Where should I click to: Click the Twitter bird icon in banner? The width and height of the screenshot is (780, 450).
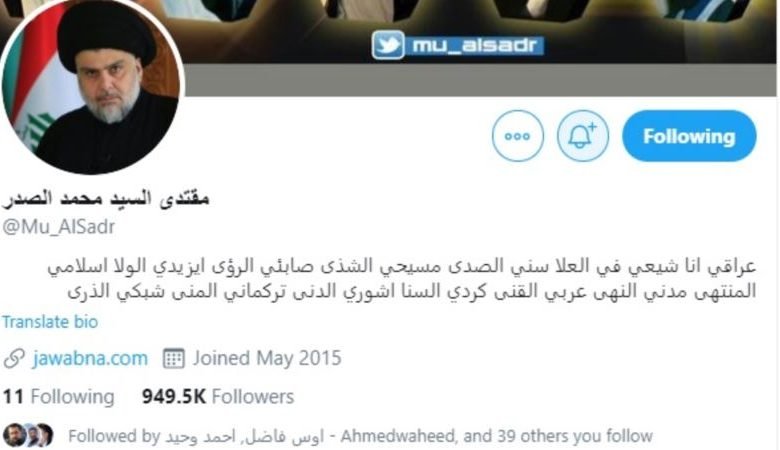point(388,45)
